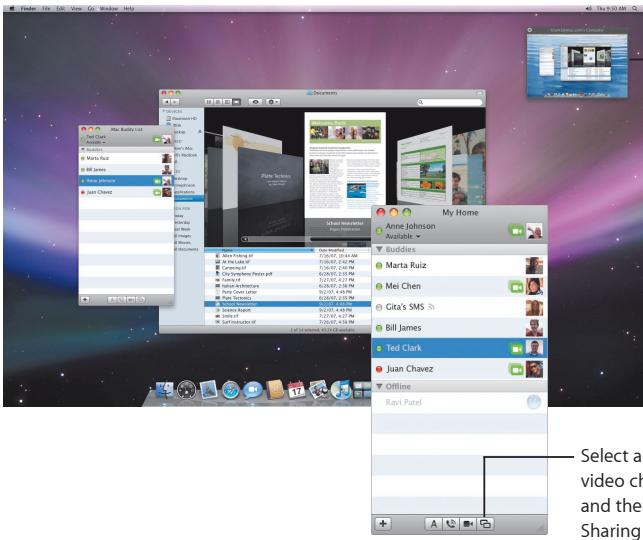Switch Documents window to list view
Image resolution: width=643 pixels, height=540 pixels.
pos(218,102)
